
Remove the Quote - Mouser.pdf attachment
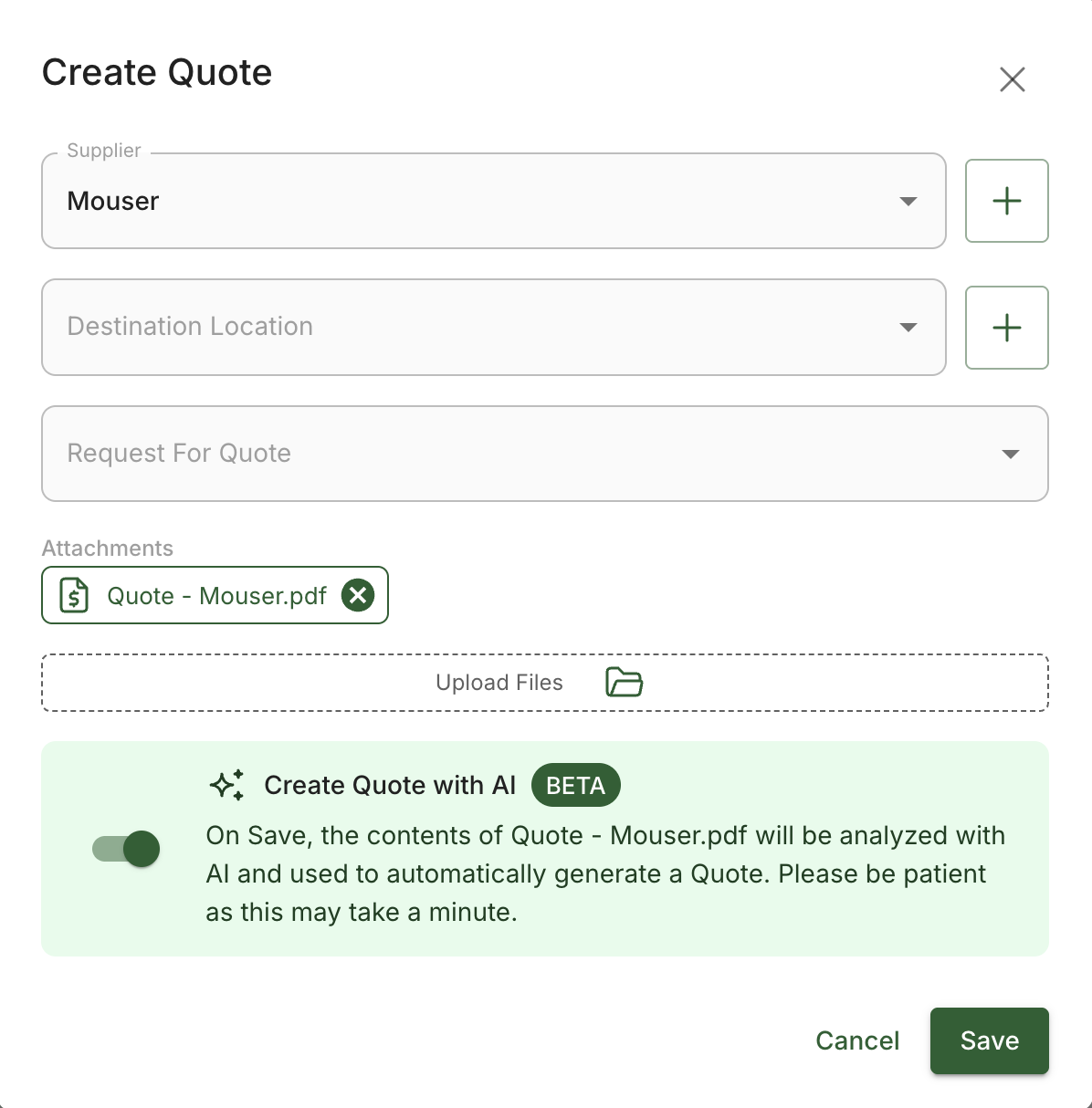pyautogui.click(x=358, y=595)
